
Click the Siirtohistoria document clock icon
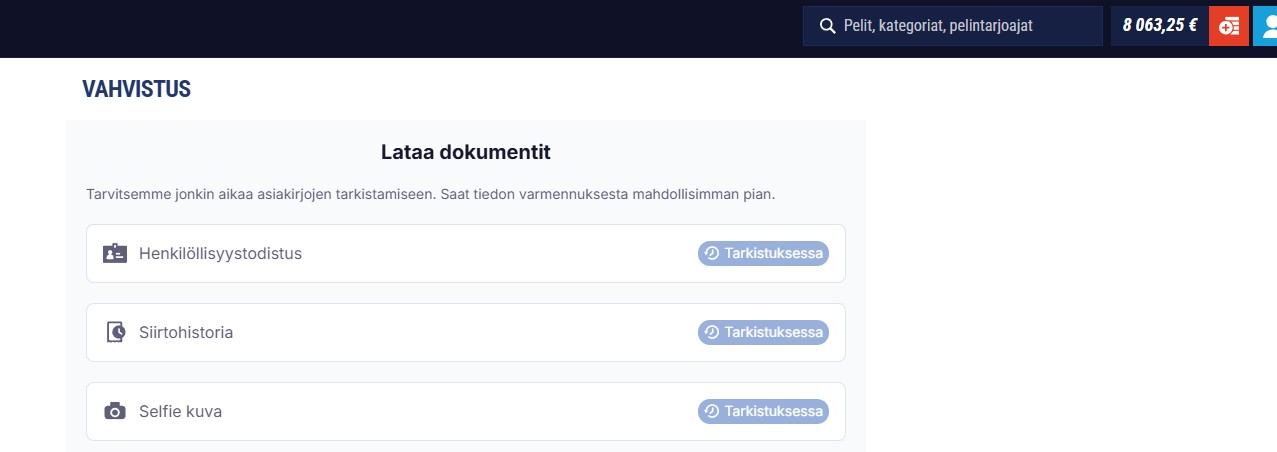pos(115,332)
